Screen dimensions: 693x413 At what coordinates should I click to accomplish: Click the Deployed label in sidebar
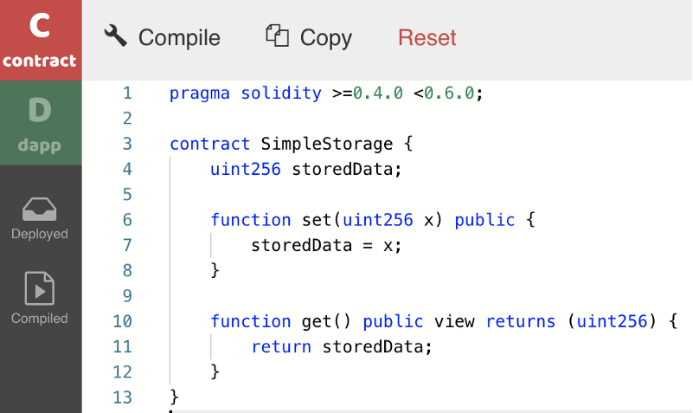40,234
